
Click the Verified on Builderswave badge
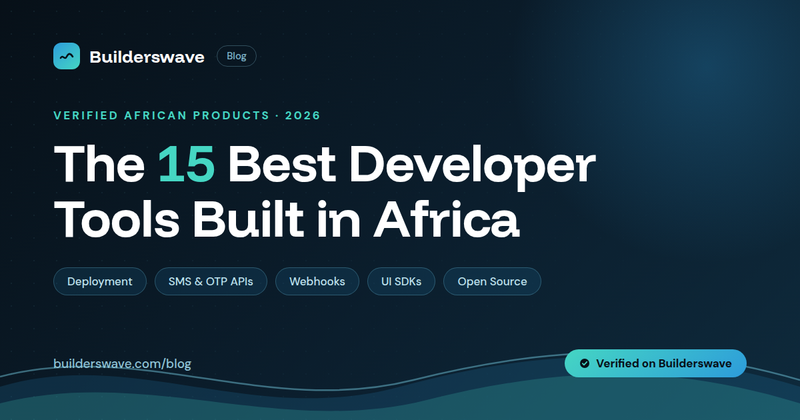pyautogui.click(x=655, y=363)
